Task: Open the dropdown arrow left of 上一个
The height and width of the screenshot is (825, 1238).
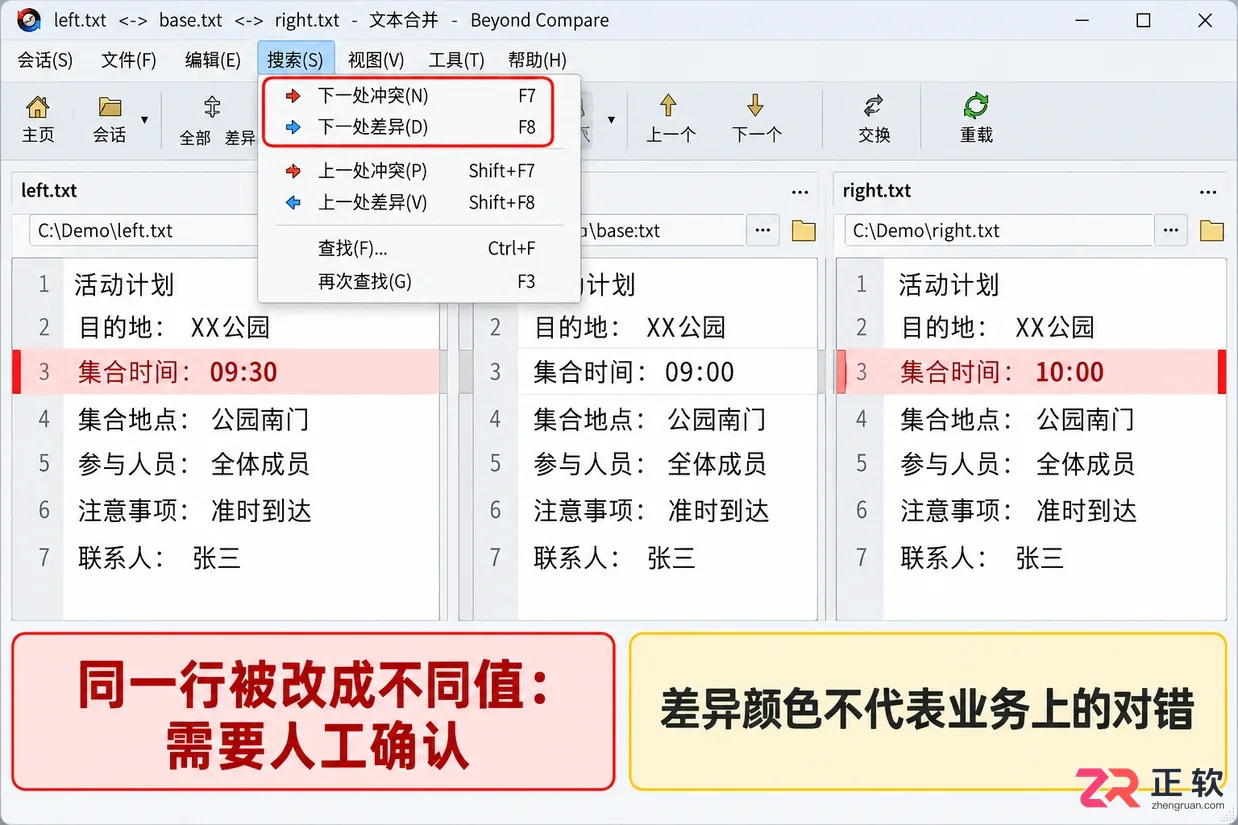Action: tap(610, 120)
